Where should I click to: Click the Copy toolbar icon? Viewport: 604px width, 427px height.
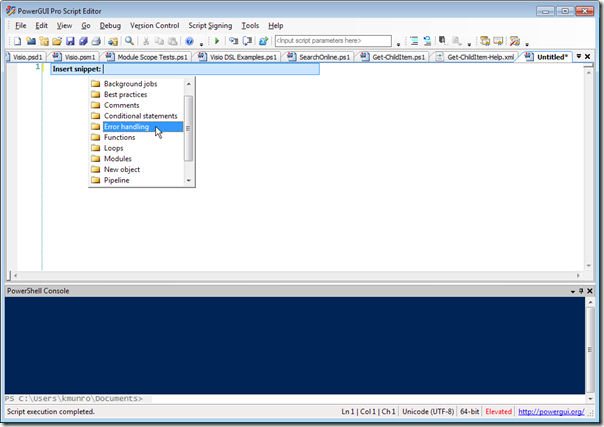(159, 41)
